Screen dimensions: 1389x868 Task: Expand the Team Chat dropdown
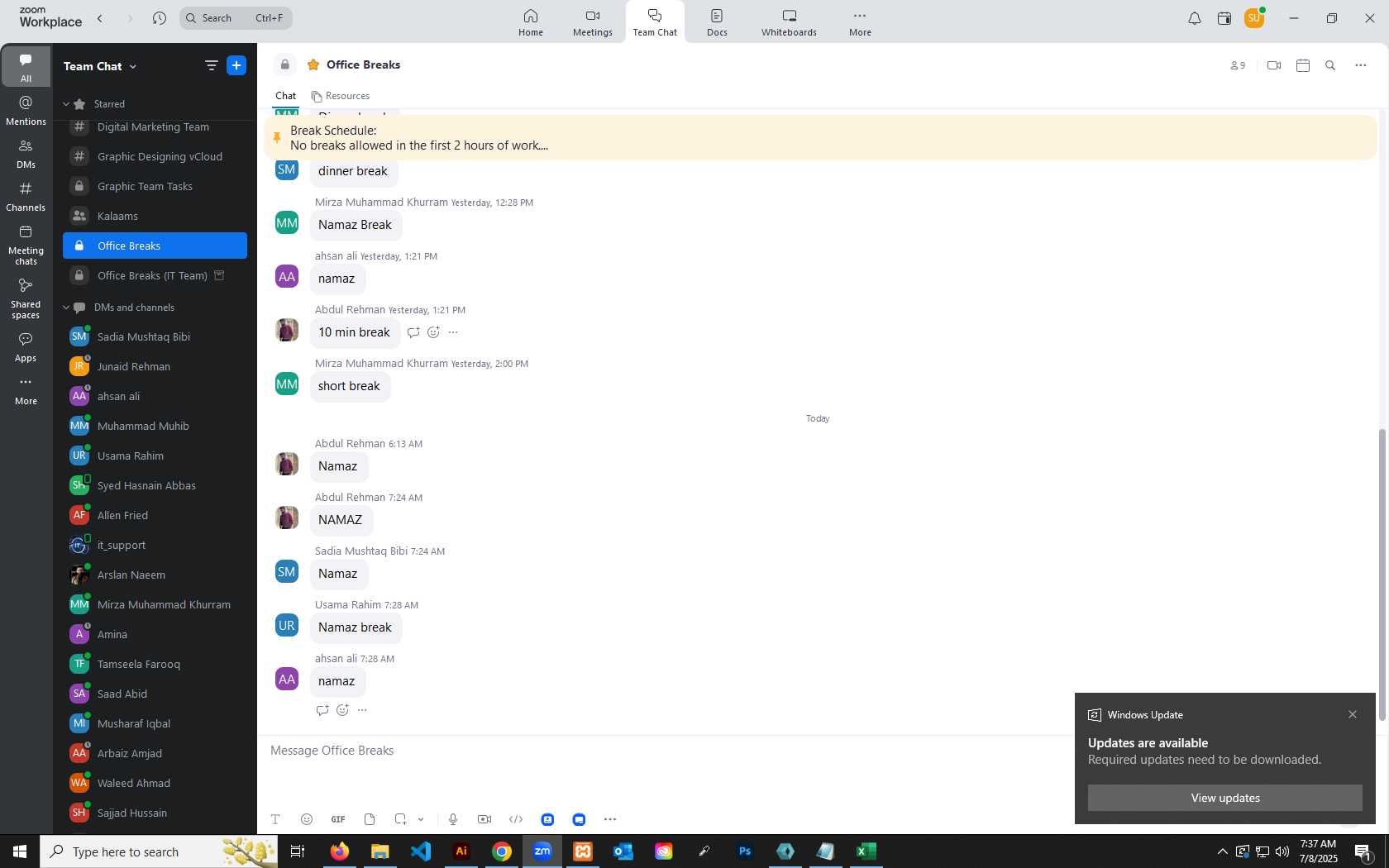[133, 66]
